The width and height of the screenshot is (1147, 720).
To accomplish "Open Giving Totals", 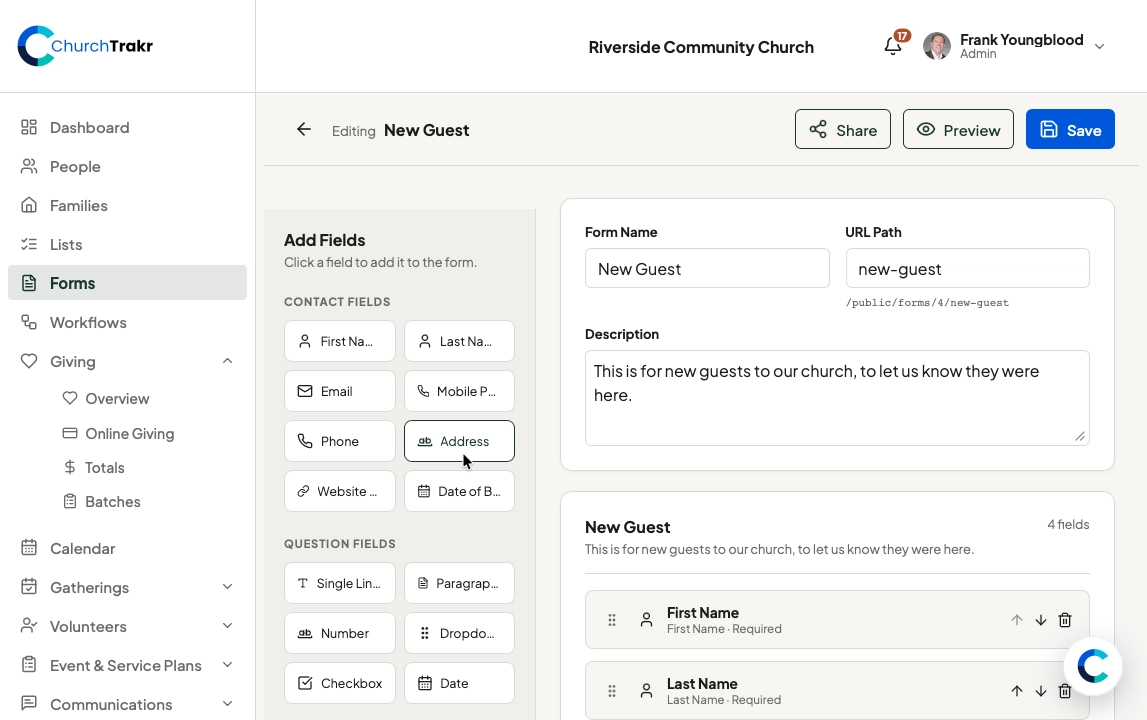I will [94, 468].
